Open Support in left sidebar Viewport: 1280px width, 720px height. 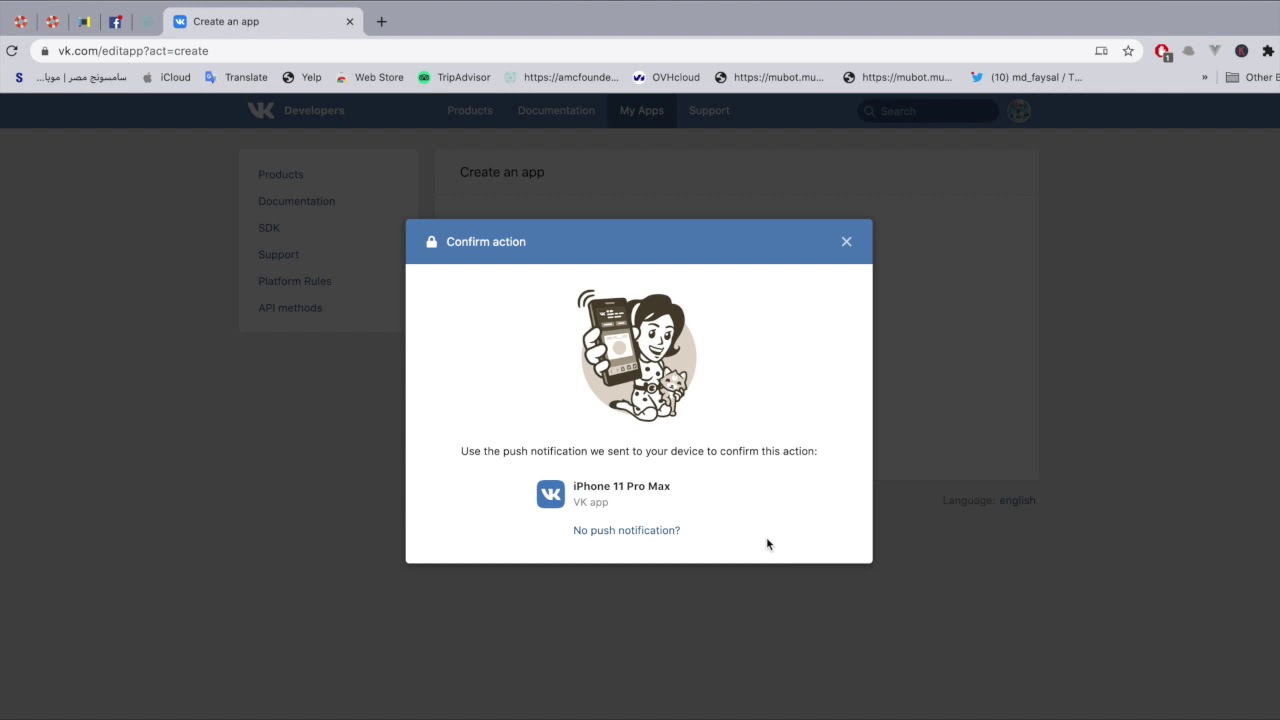(278, 254)
